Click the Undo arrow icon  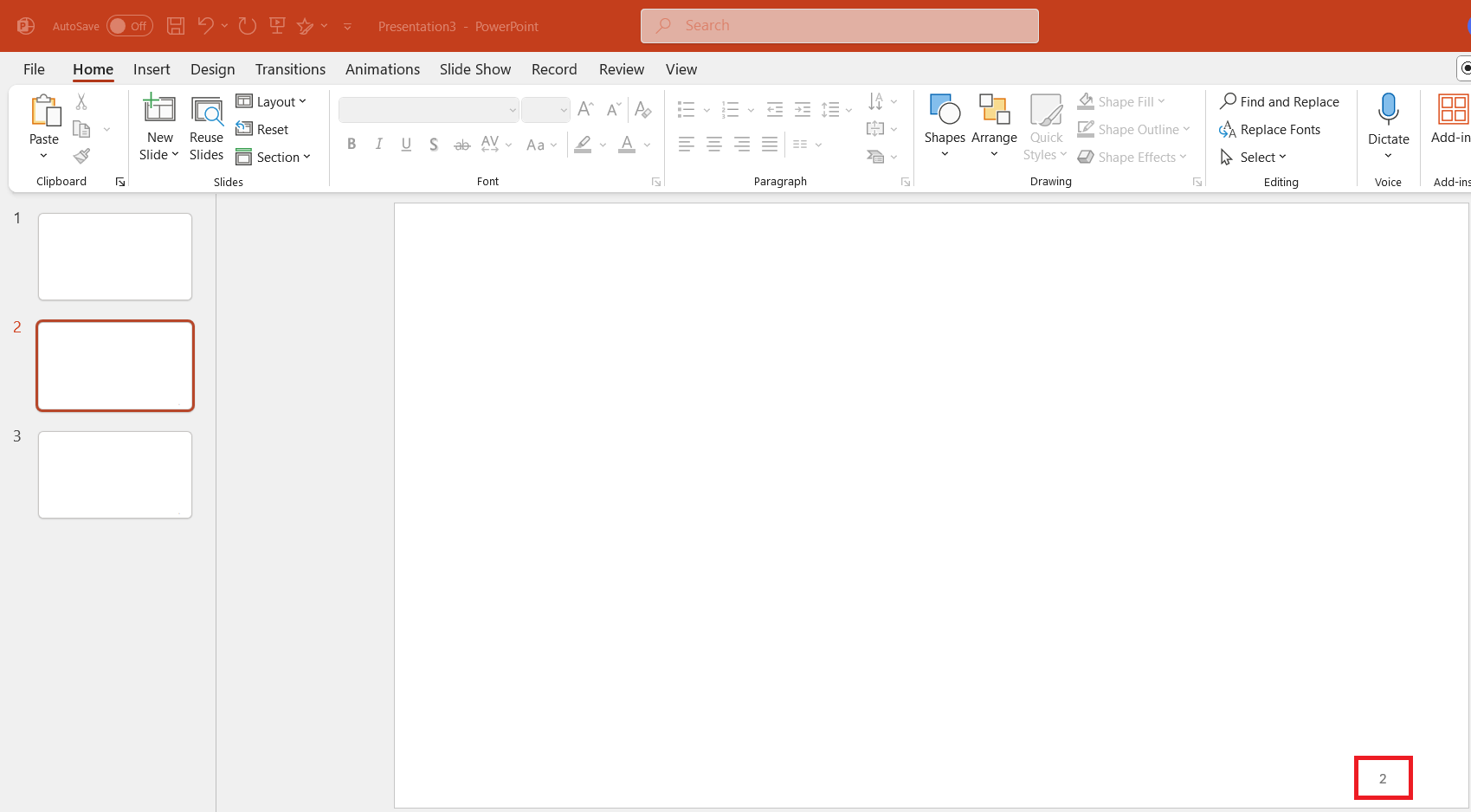[205, 26]
